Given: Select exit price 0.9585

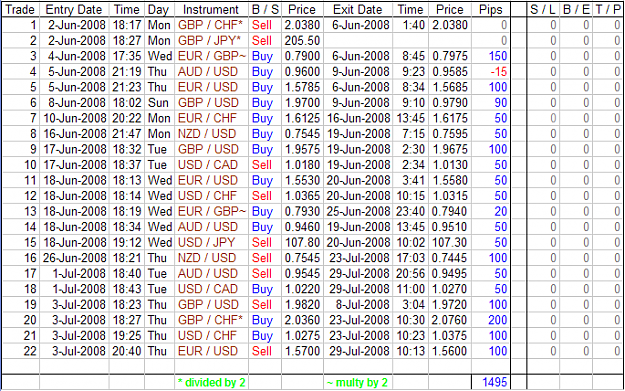Looking at the screenshot, I should 450,72.
